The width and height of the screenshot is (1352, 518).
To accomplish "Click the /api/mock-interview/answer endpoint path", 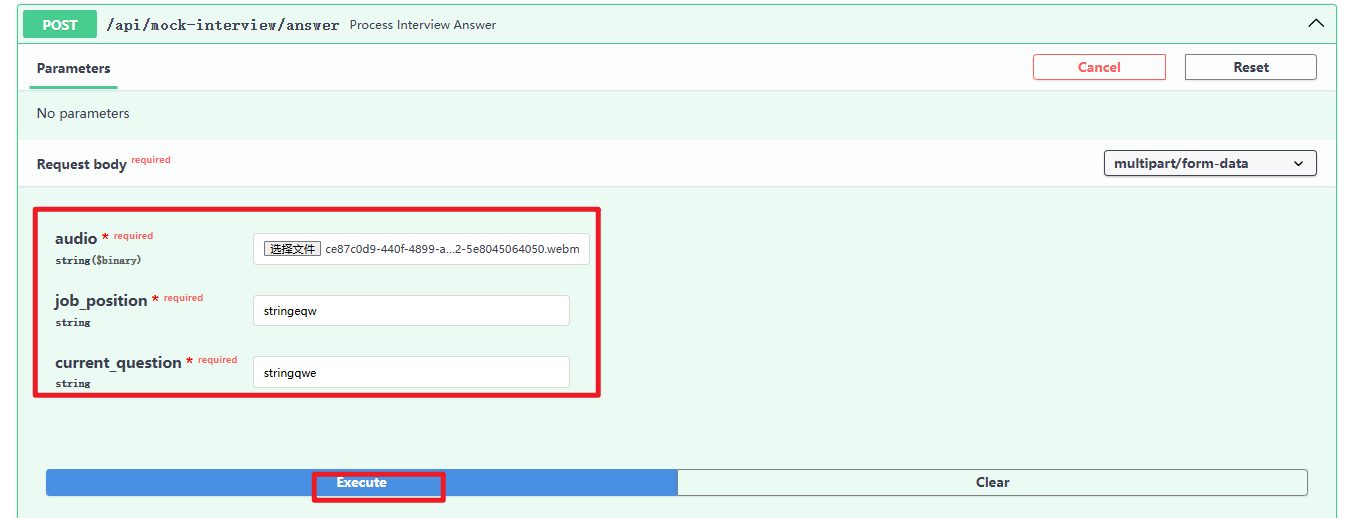I will [x=222, y=25].
